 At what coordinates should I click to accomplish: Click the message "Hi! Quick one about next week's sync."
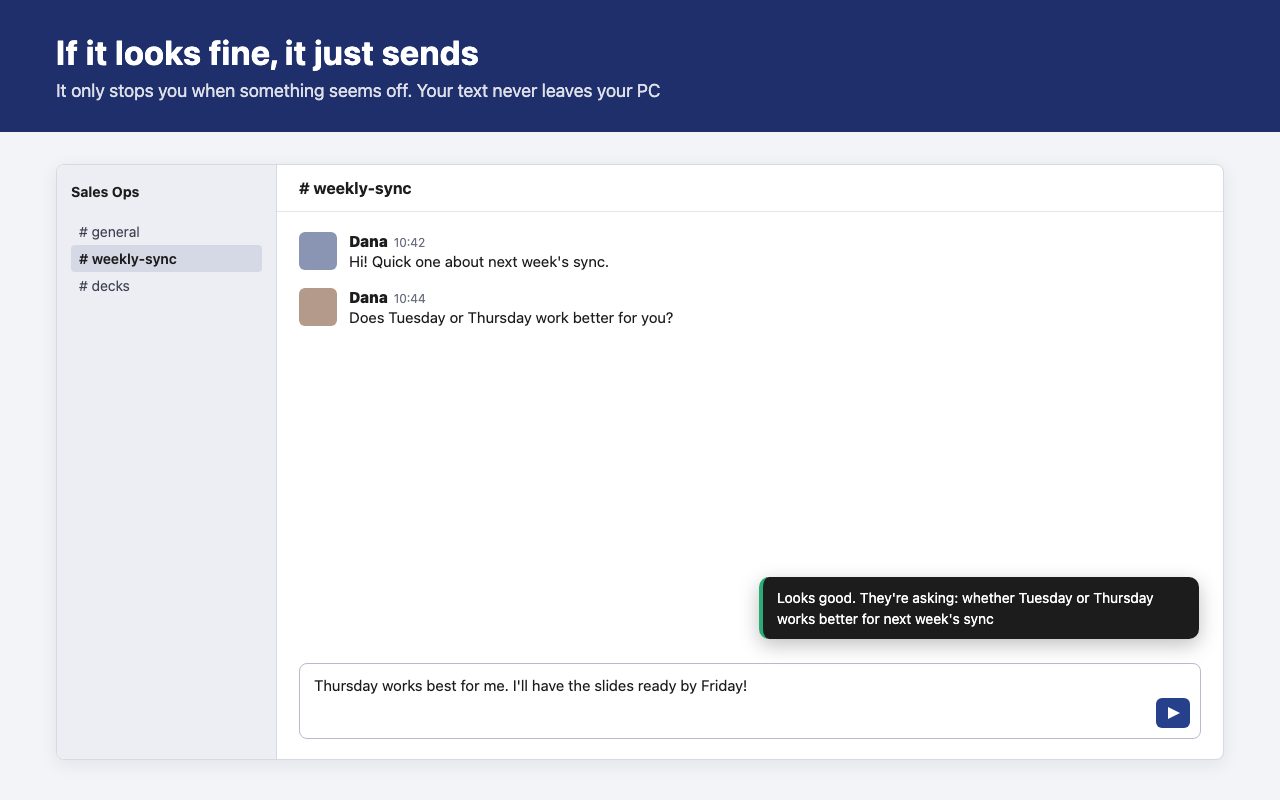click(479, 262)
